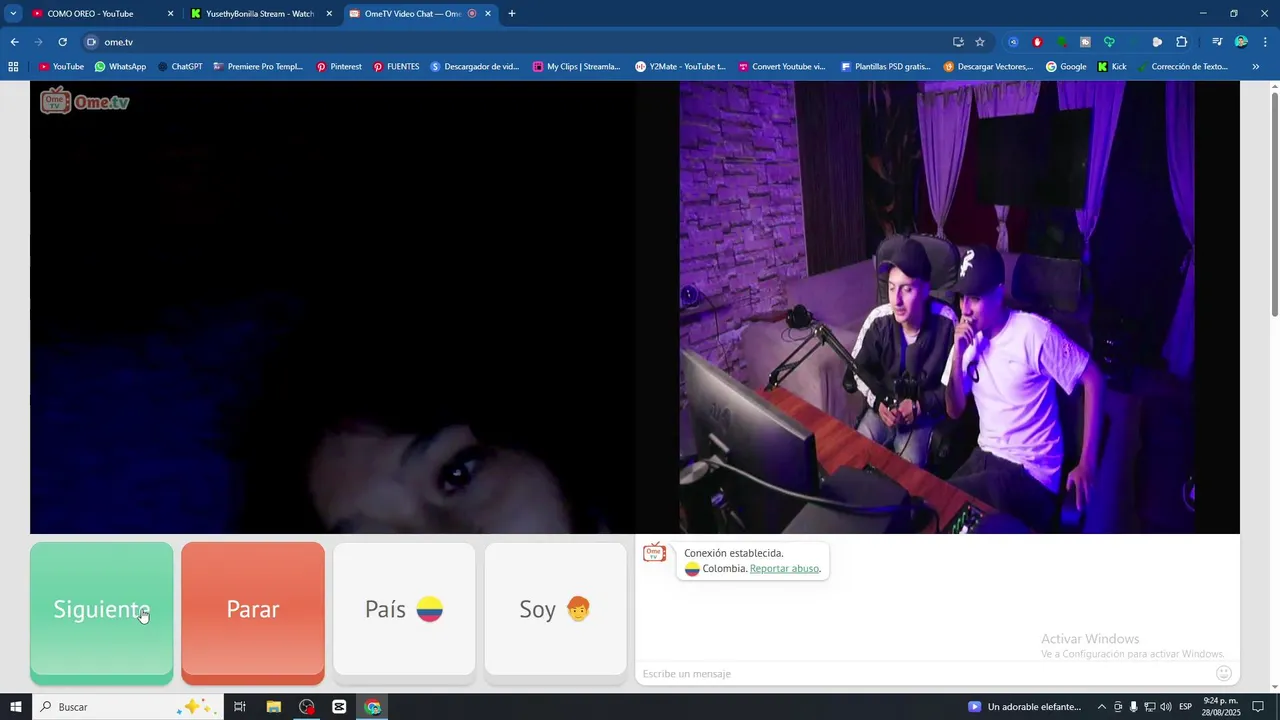Screen dimensions: 1280x720
Task: Reload the ome.tv page
Action: [62, 42]
